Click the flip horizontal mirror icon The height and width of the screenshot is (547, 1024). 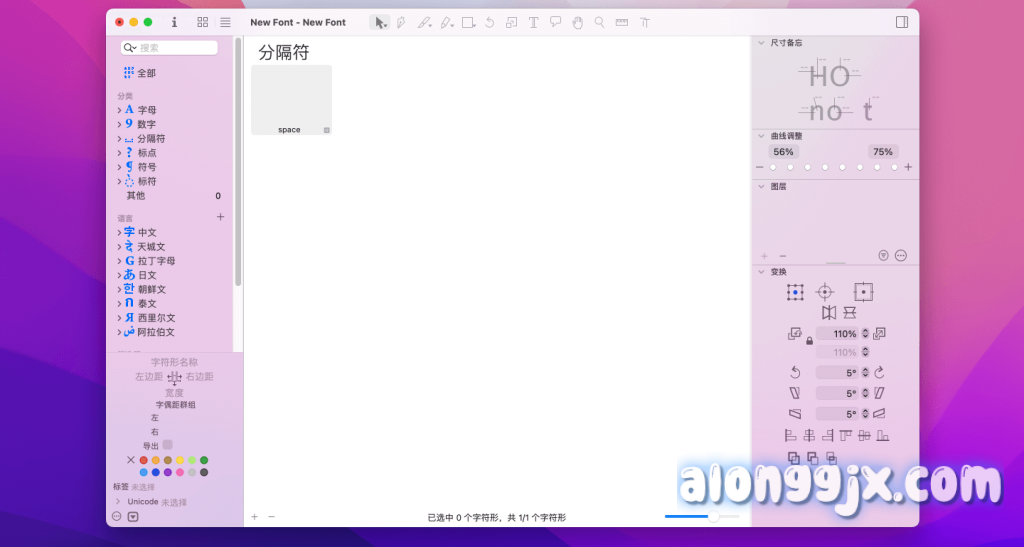tap(828, 313)
